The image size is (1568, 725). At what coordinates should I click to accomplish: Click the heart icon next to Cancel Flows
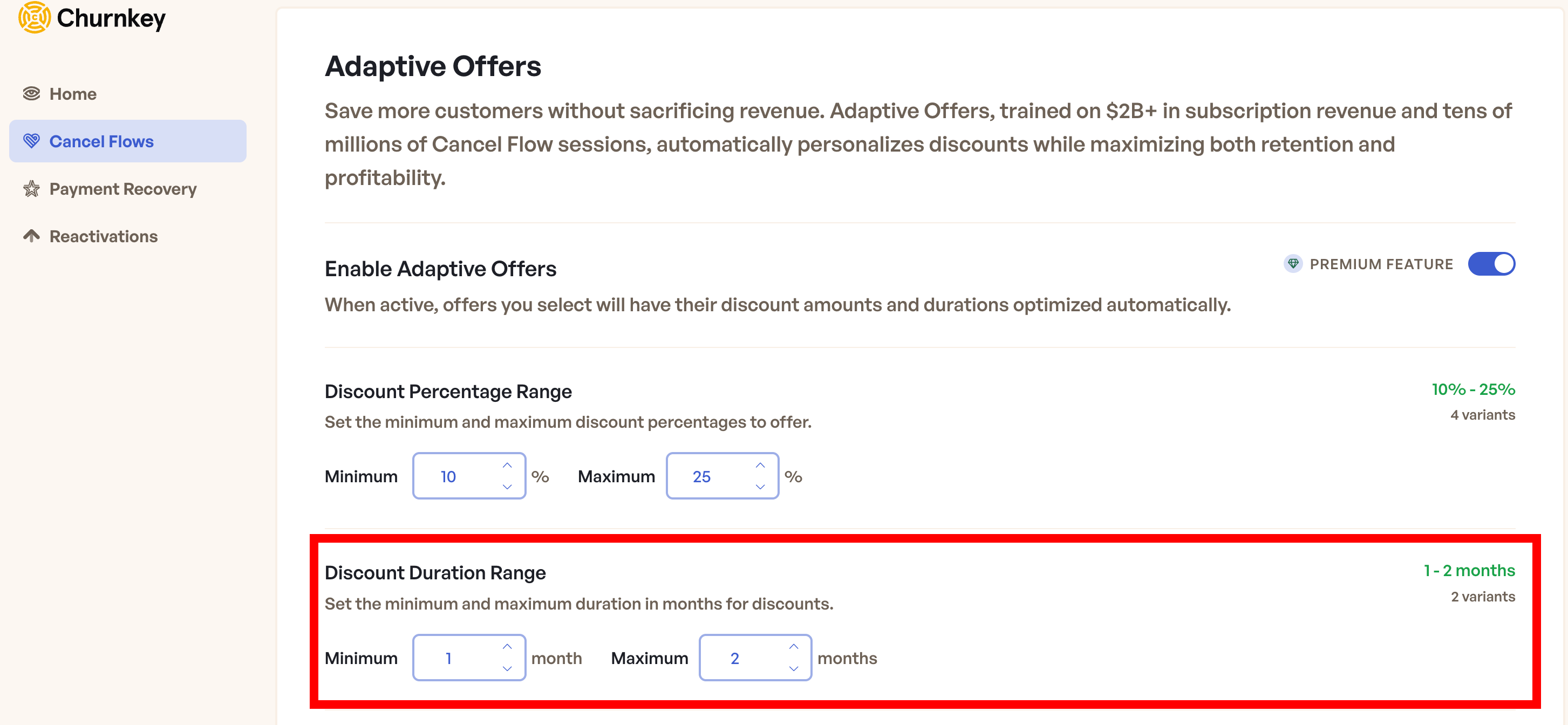(x=32, y=141)
